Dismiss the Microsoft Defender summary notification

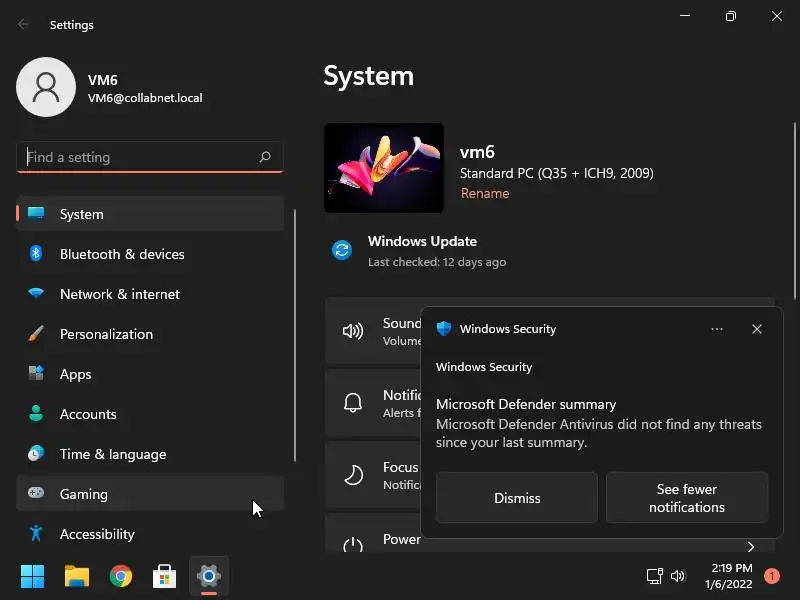(517, 498)
